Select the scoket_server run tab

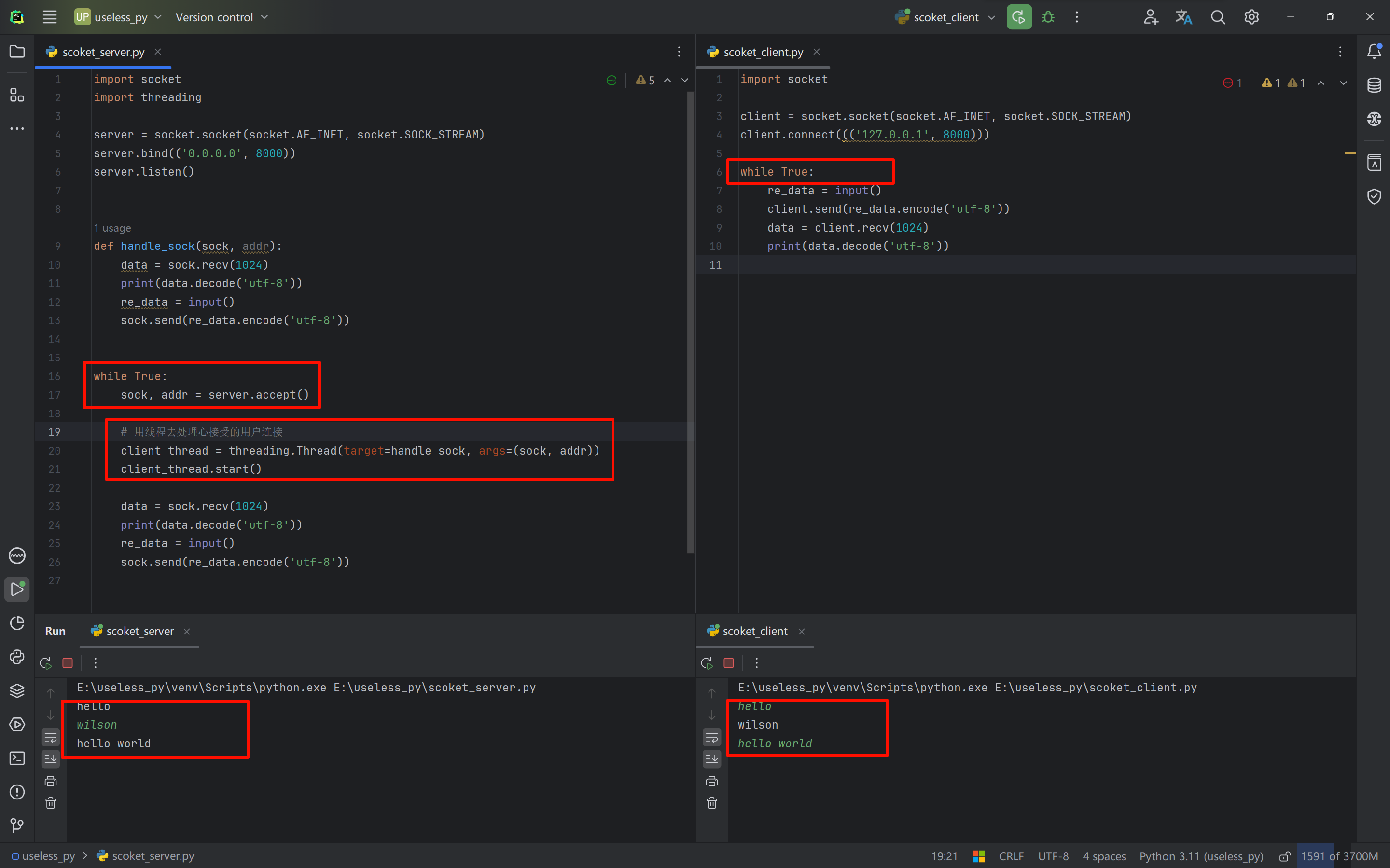[139, 631]
